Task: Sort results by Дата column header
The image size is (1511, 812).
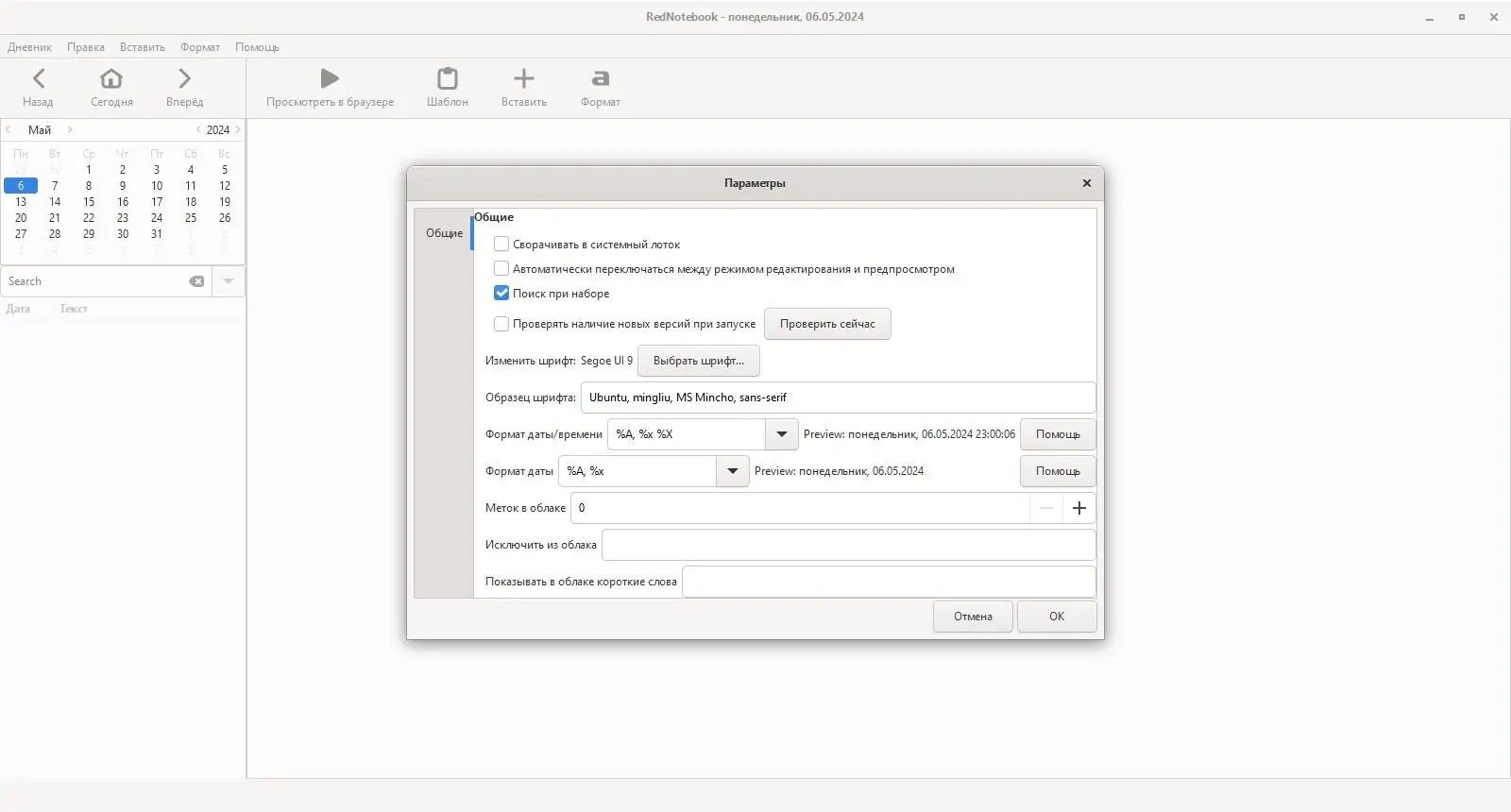Action: [18, 309]
